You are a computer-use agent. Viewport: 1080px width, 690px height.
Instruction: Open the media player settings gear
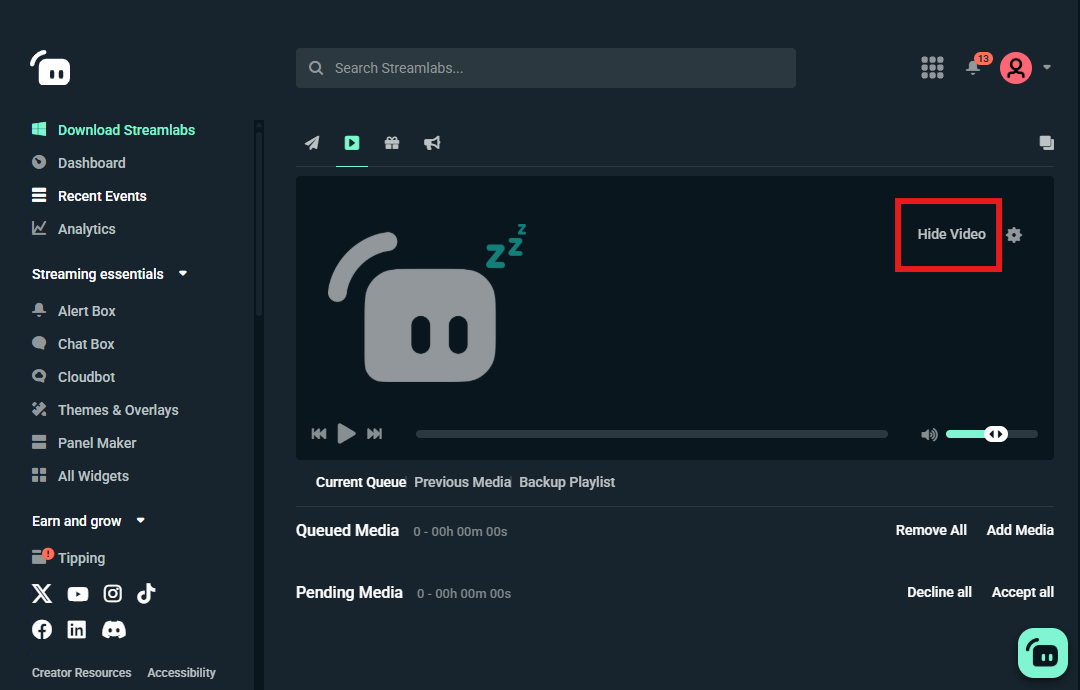pos(1014,234)
